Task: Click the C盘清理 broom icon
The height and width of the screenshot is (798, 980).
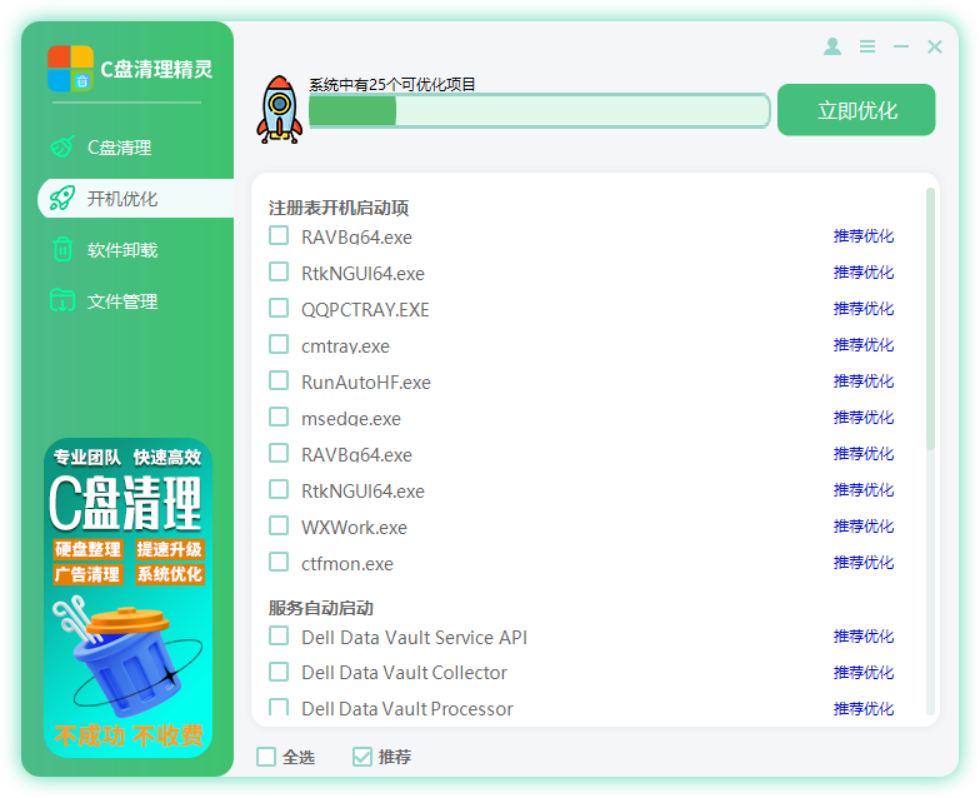Action: point(62,147)
